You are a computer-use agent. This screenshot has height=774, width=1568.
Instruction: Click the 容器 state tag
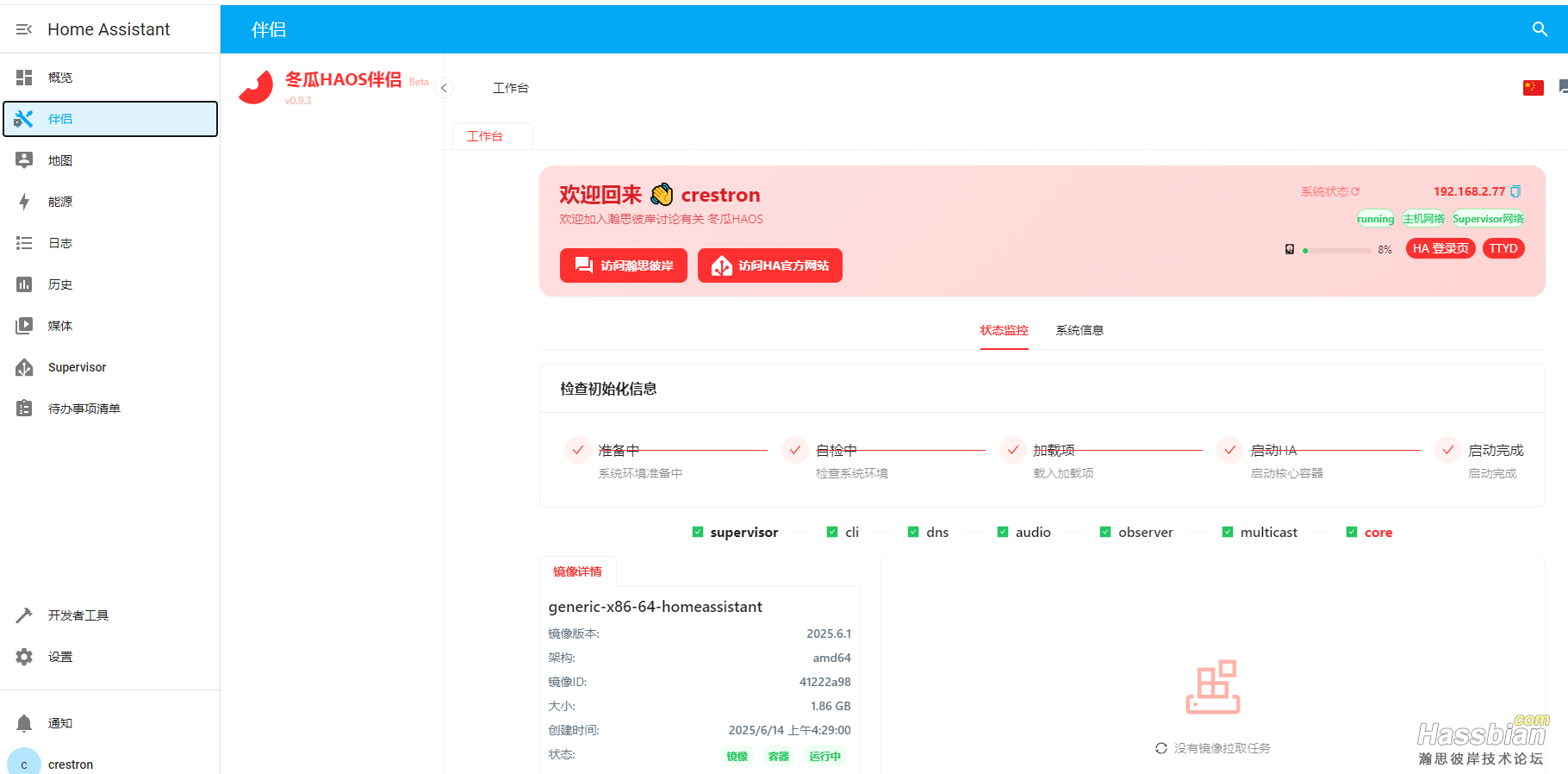779,756
